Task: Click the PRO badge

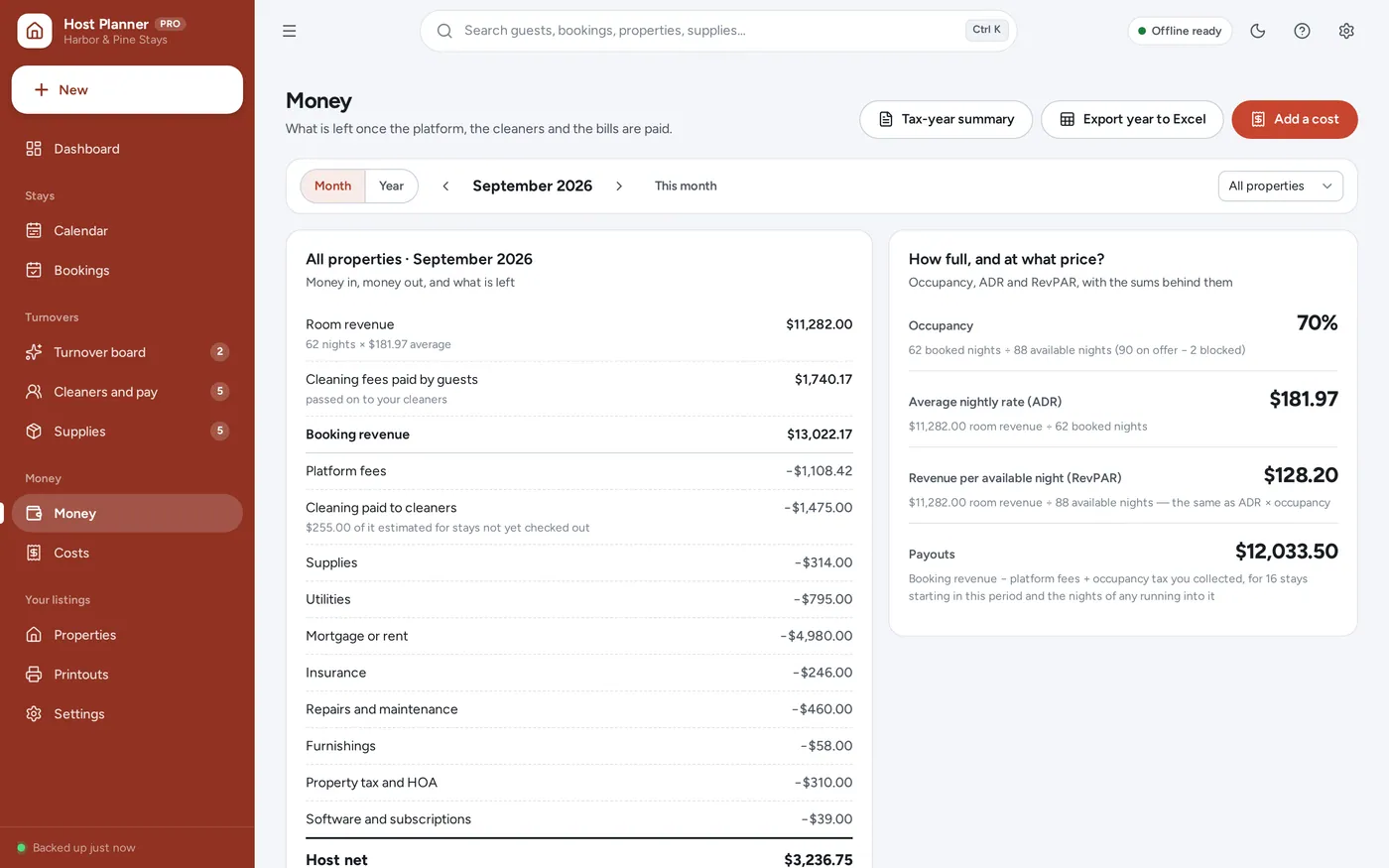Action: click(171, 24)
